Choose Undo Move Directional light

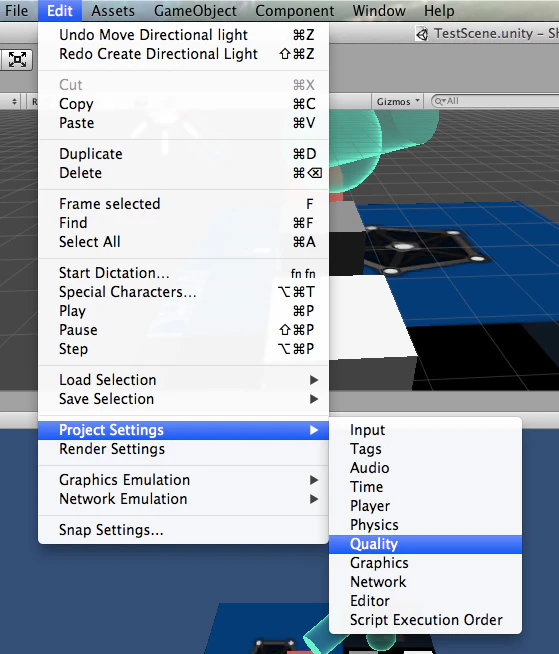(x=184, y=35)
